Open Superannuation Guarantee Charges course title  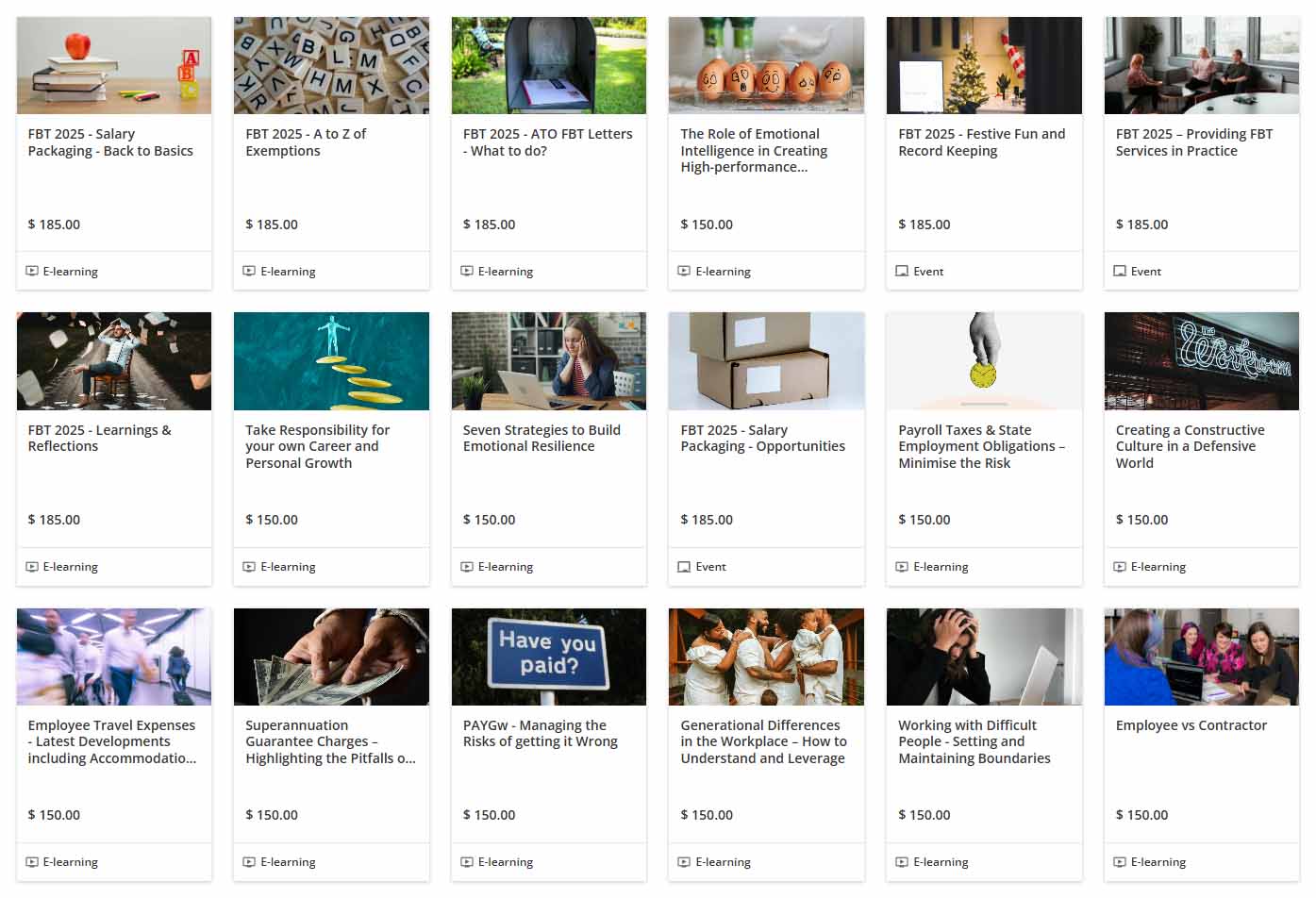click(x=330, y=741)
